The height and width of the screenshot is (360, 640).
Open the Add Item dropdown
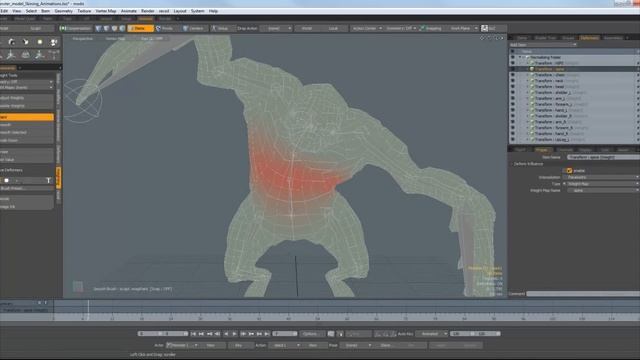(543, 44)
